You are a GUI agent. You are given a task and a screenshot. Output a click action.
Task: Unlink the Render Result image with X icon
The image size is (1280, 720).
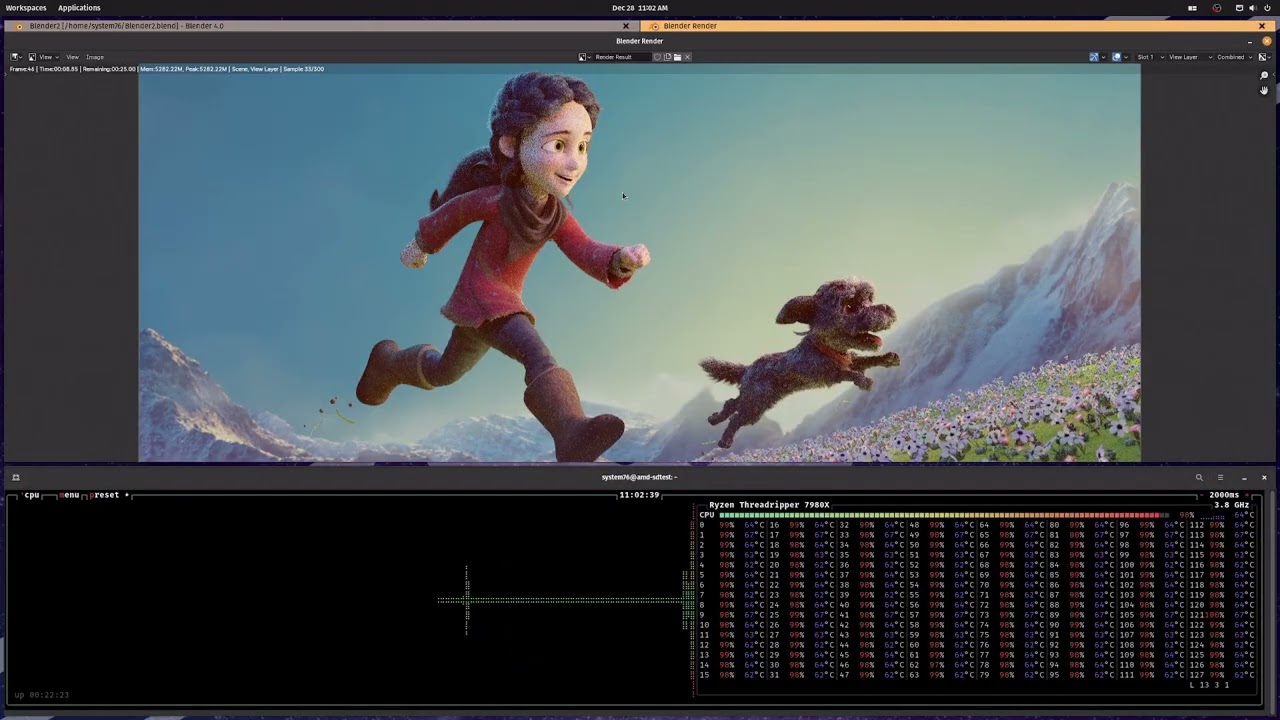click(687, 57)
